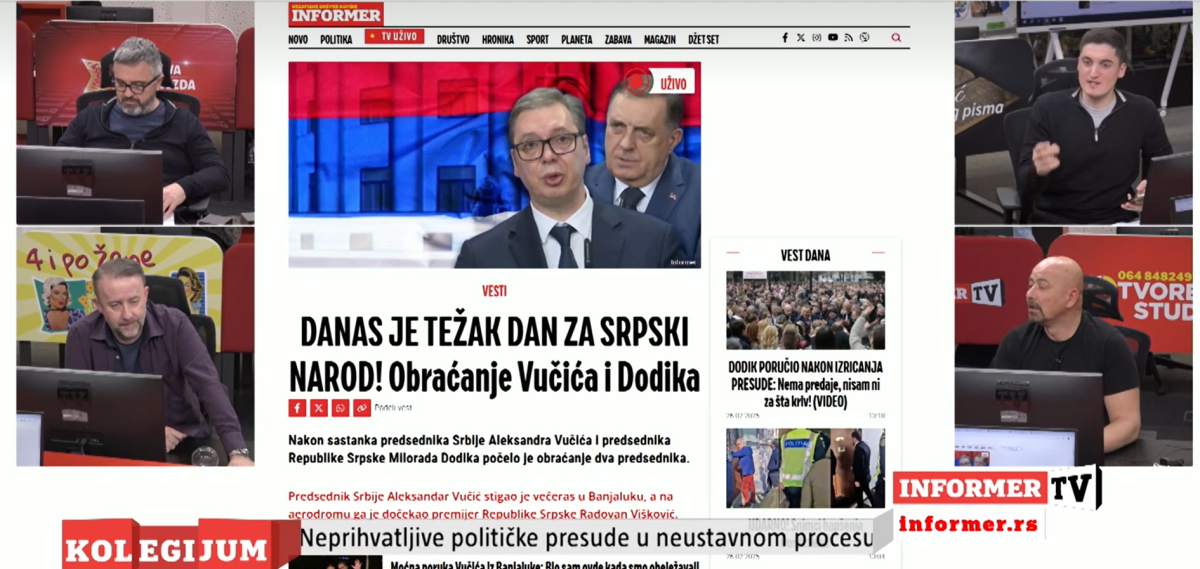Click the red VESTI category link

[x=494, y=291]
